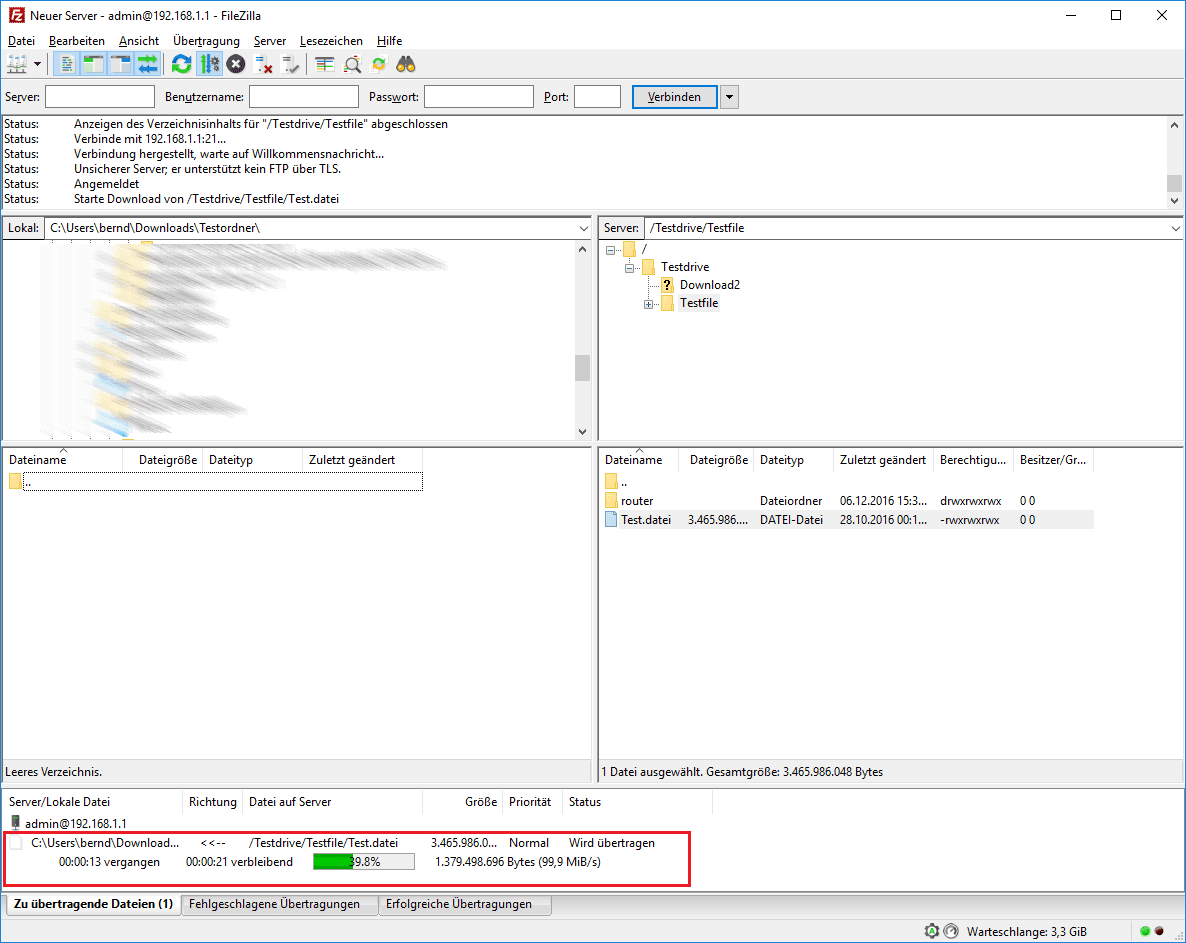Click the local tree scrollbar down arrow
Viewport: 1186px width, 943px height.
point(582,432)
